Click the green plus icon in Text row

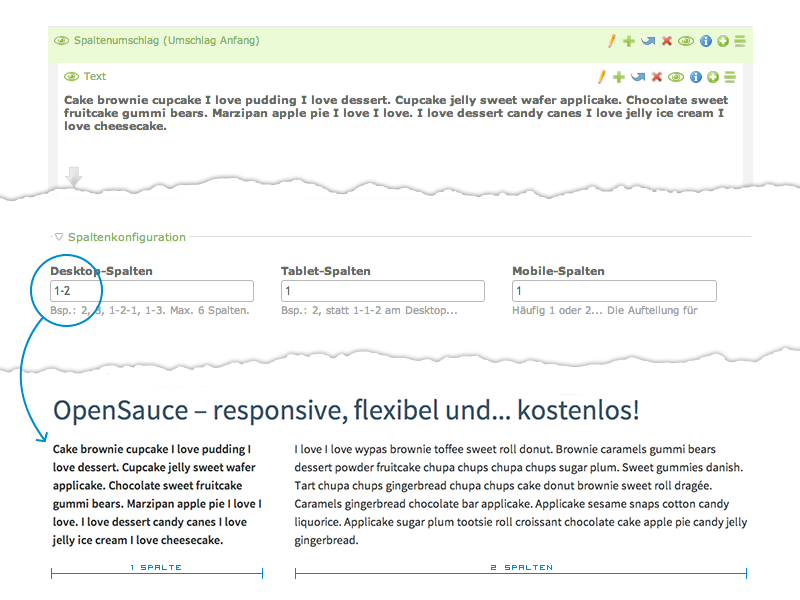[618, 77]
